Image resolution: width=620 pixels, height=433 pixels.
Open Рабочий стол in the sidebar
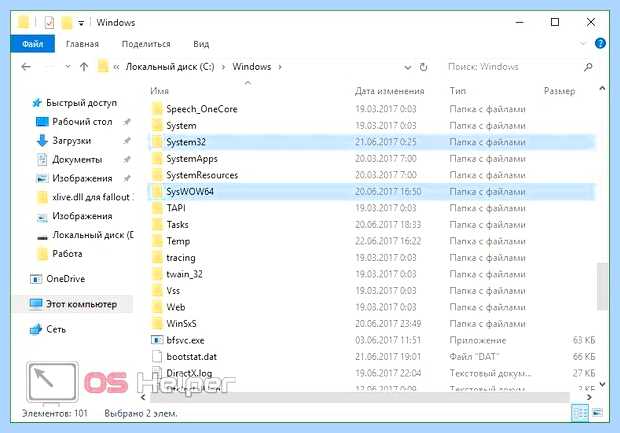(x=82, y=122)
